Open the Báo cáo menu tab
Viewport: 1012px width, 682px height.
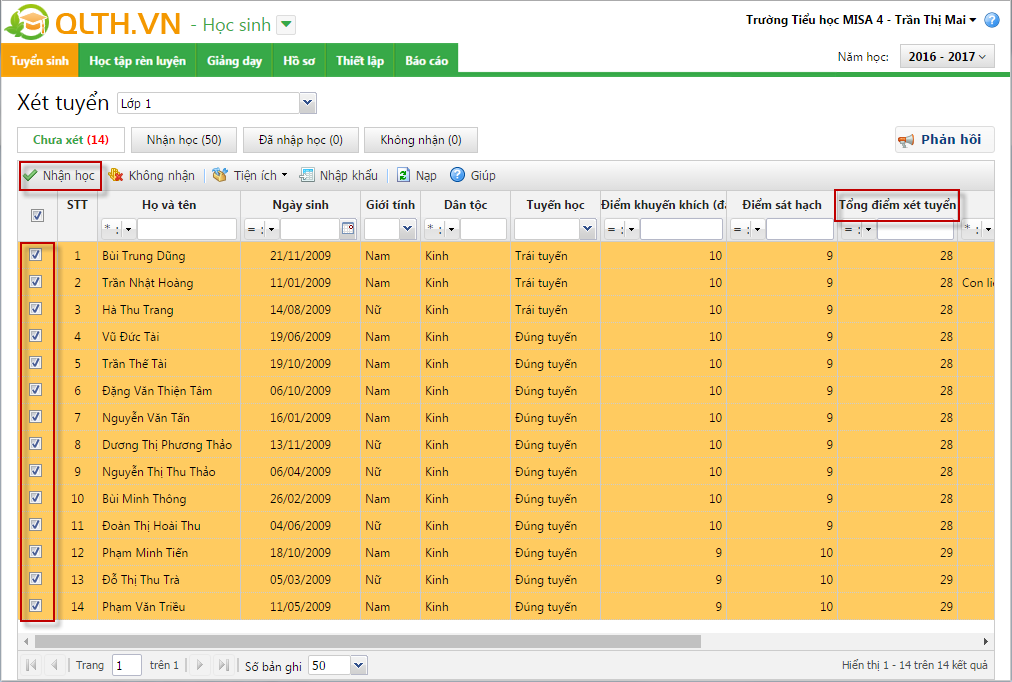426,61
